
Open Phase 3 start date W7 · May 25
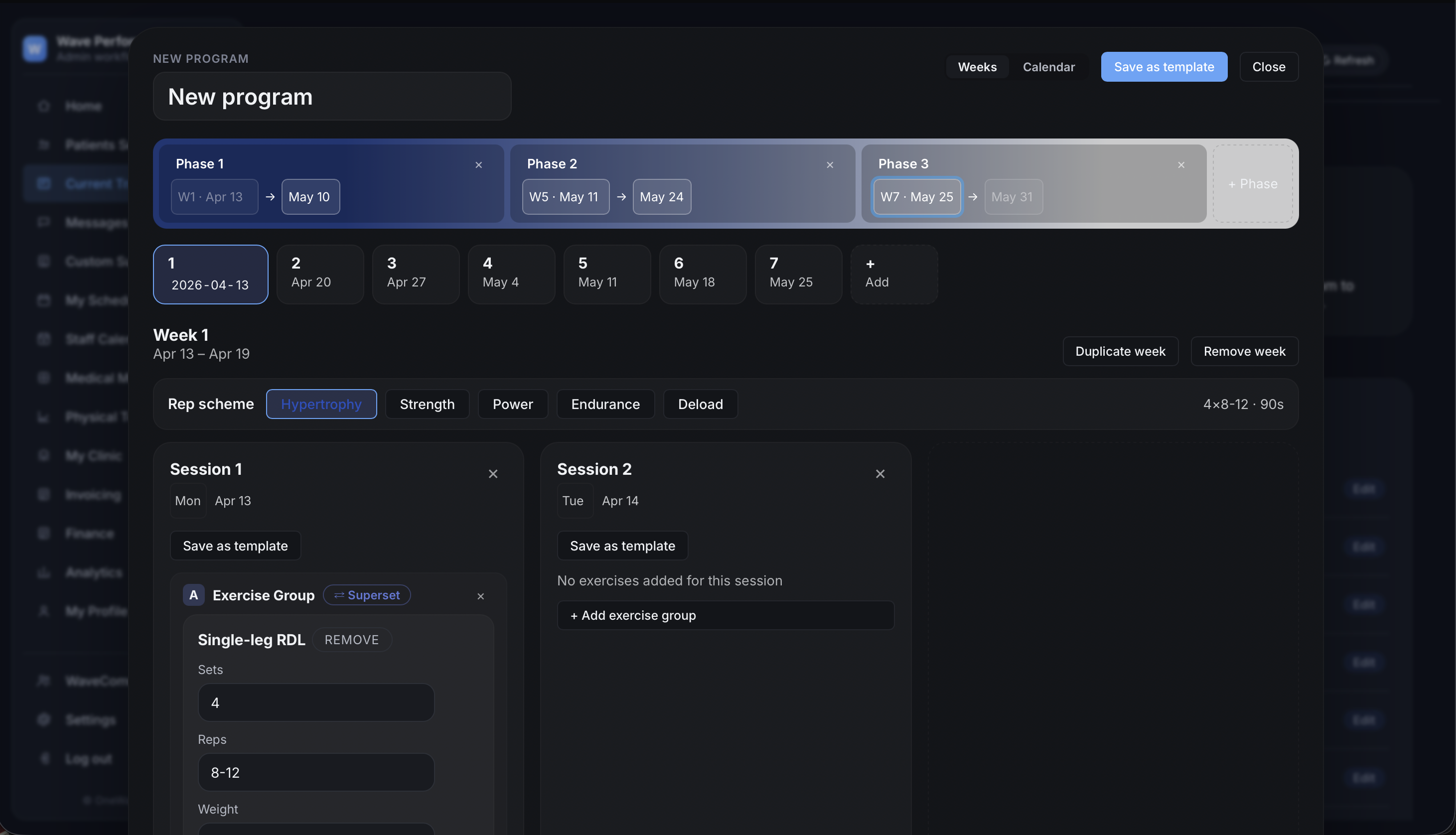[916, 196]
